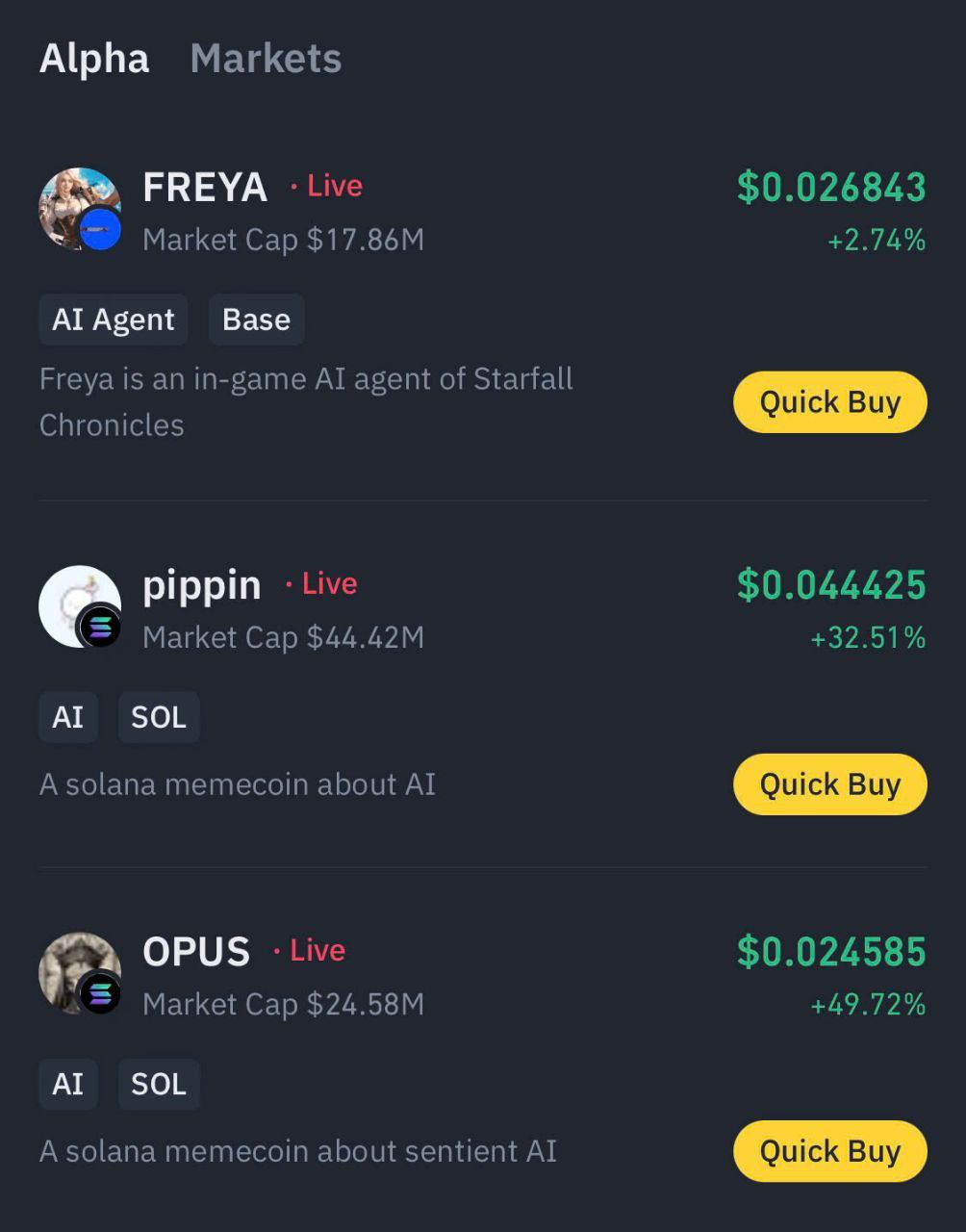The width and height of the screenshot is (966, 1232).
Task: Select the SOL tag under OPUS
Action: tap(159, 1084)
